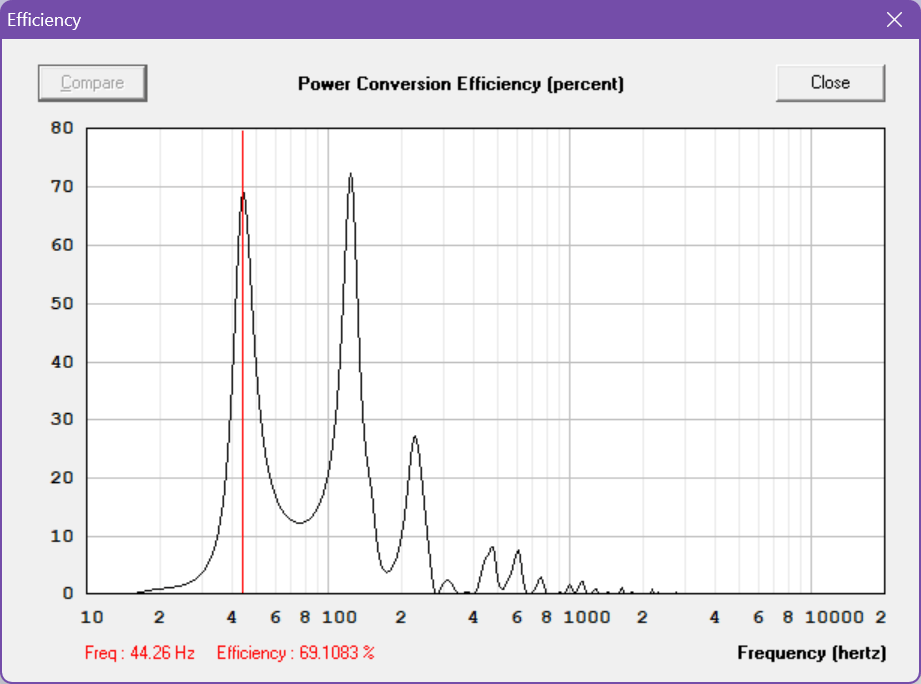
Task: Click the 'Efficiency' window title text
Action: (44, 20)
